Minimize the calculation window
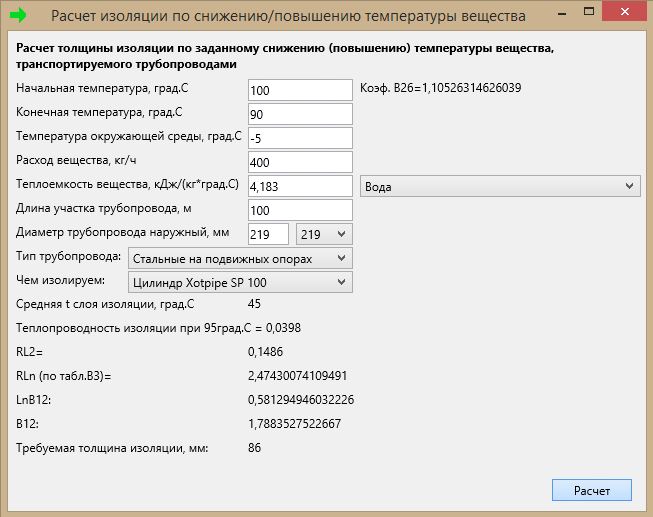This screenshot has width=653, height=517. click(x=562, y=12)
